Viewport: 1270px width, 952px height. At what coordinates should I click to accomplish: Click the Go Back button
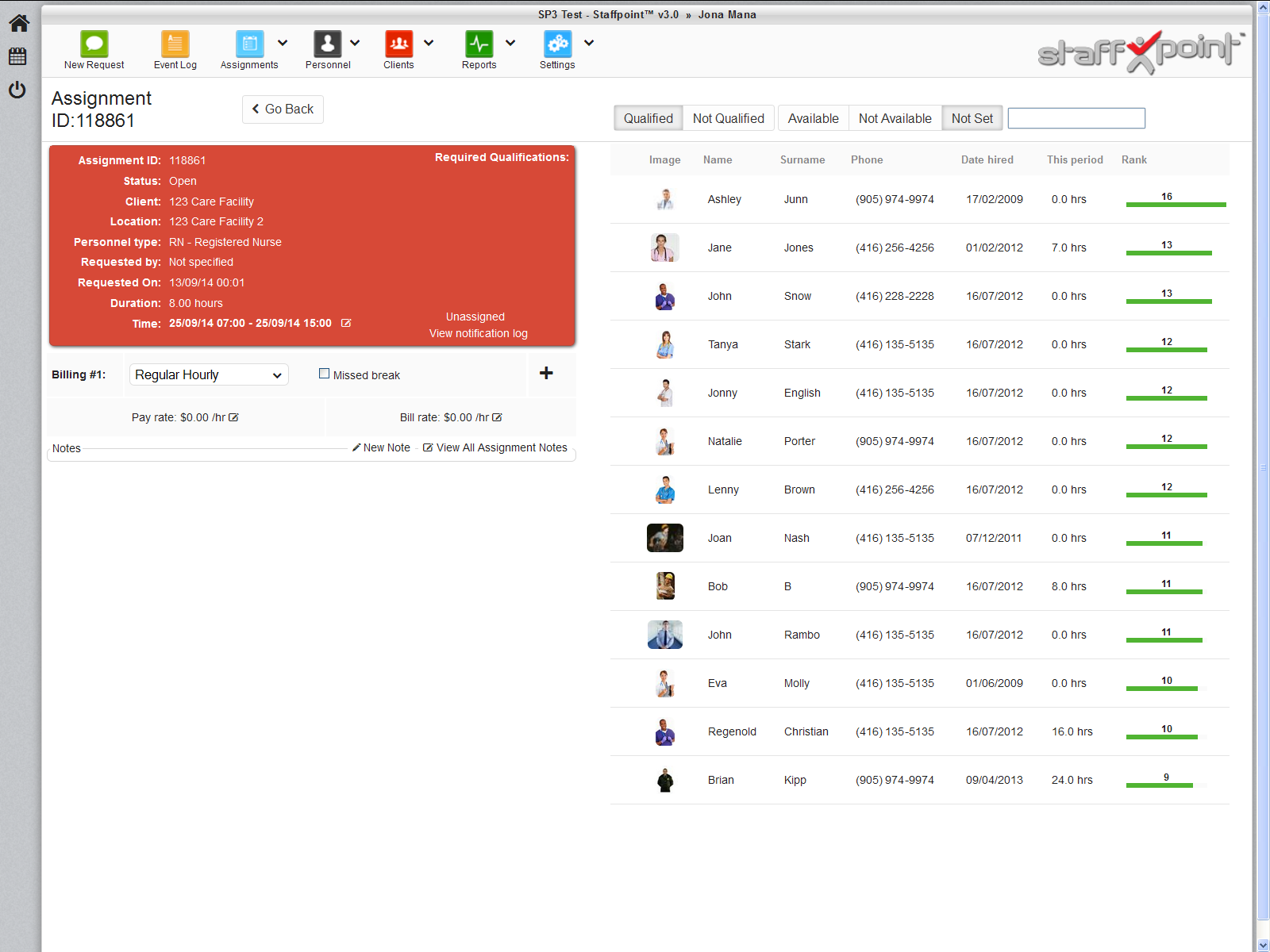(x=282, y=109)
